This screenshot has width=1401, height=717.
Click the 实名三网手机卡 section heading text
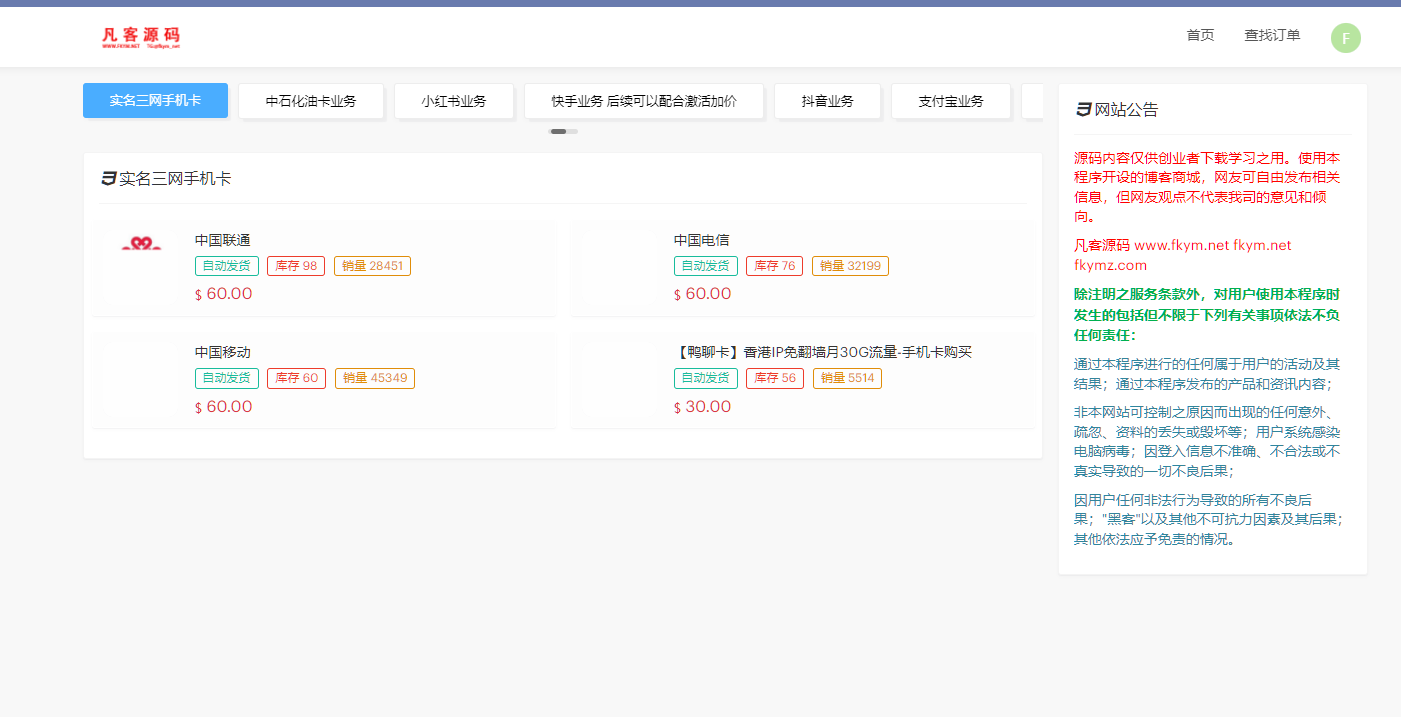[175, 179]
